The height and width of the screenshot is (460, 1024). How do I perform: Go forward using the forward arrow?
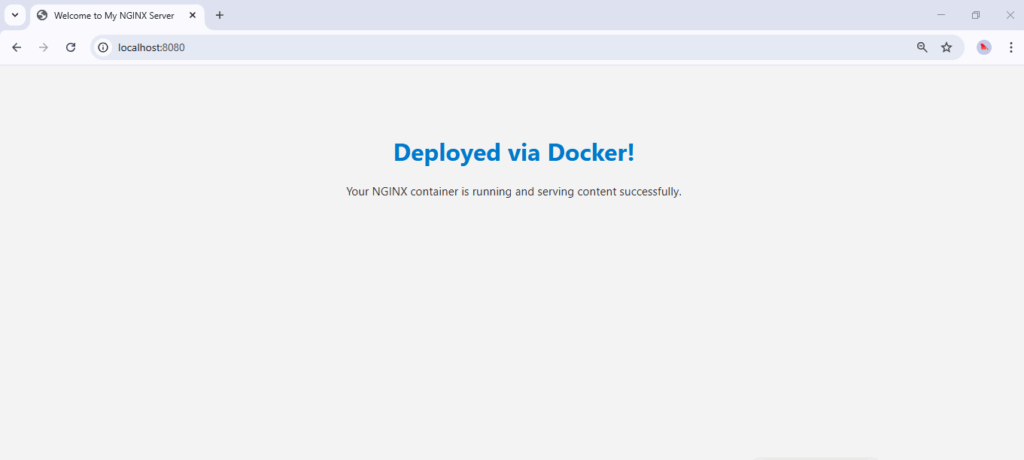[x=43, y=47]
